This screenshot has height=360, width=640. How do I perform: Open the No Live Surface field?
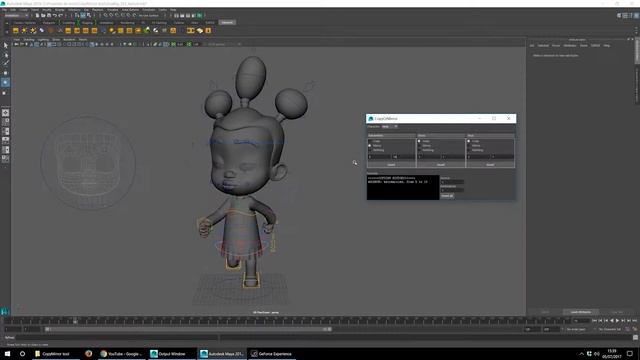click(x=149, y=16)
